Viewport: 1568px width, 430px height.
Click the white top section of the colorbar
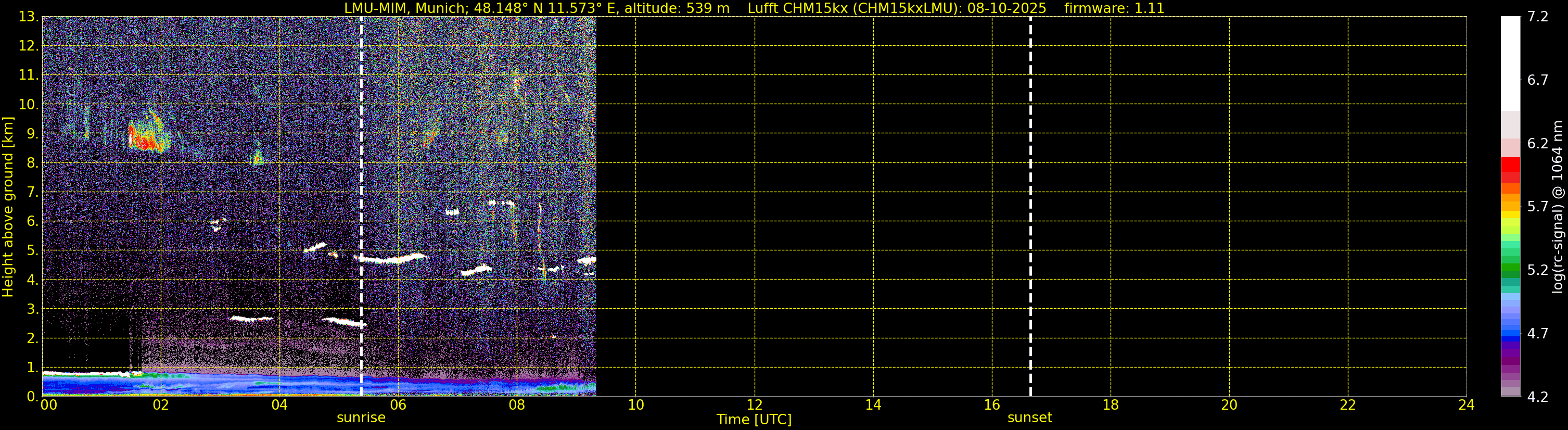point(1510,64)
